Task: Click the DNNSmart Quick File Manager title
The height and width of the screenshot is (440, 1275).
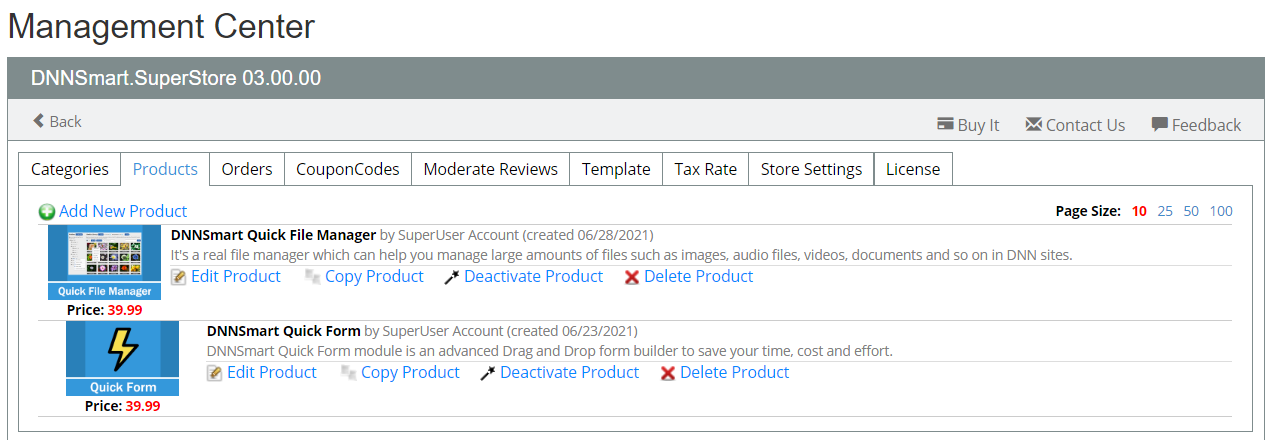Action: tap(274, 235)
